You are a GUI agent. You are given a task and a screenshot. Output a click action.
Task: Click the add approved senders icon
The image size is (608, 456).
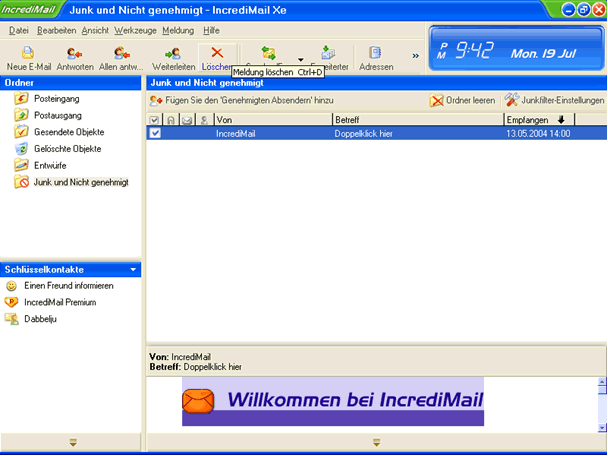pos(155,101)
